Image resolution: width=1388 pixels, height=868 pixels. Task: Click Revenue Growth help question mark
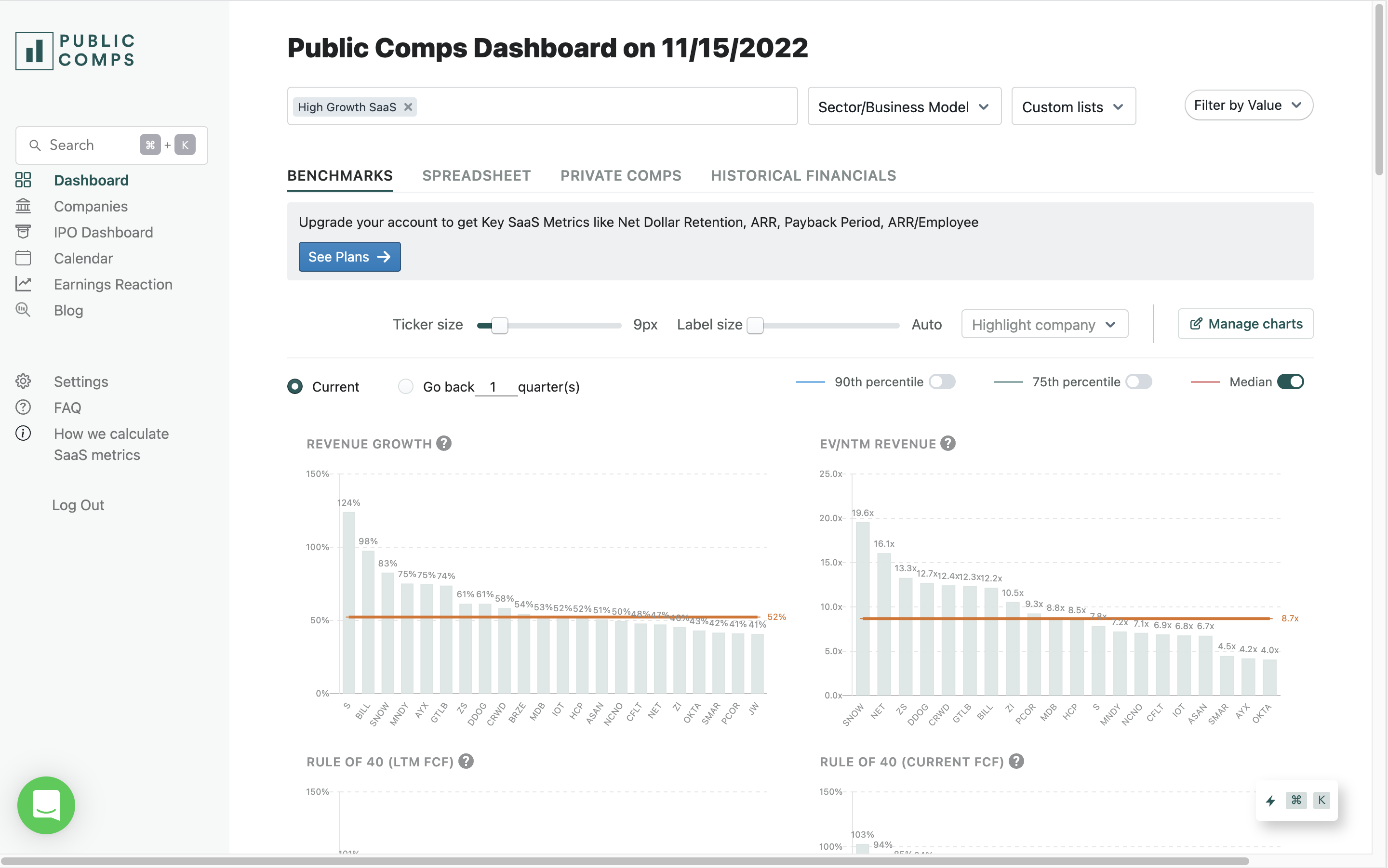coord(443,444)
